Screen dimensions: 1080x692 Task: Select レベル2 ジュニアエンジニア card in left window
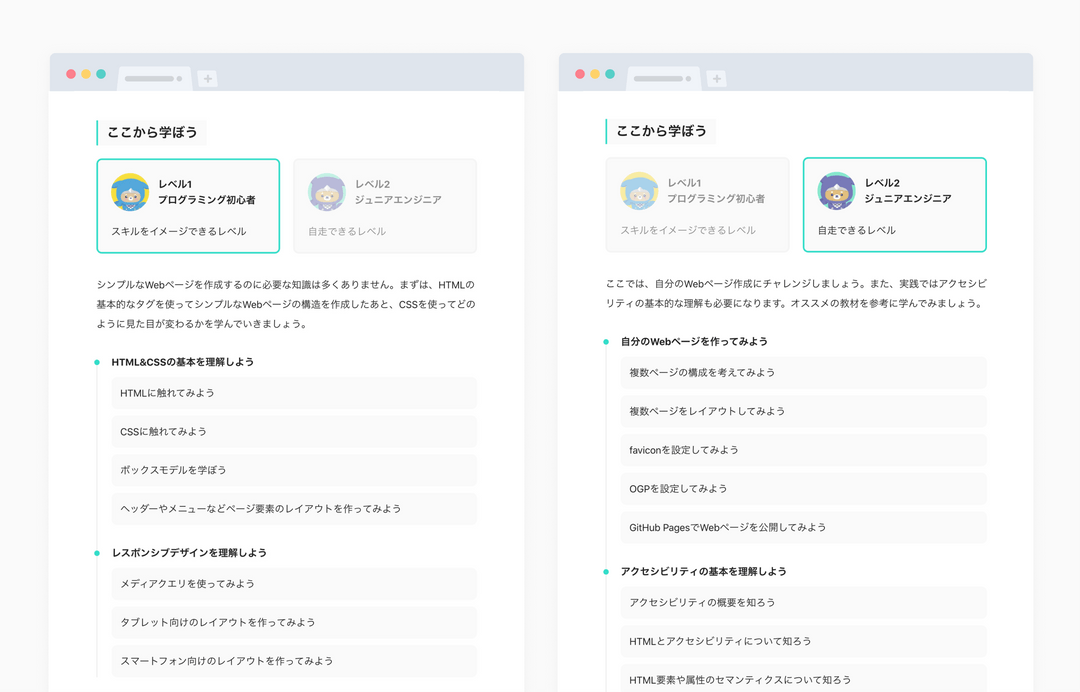point(385,206)
